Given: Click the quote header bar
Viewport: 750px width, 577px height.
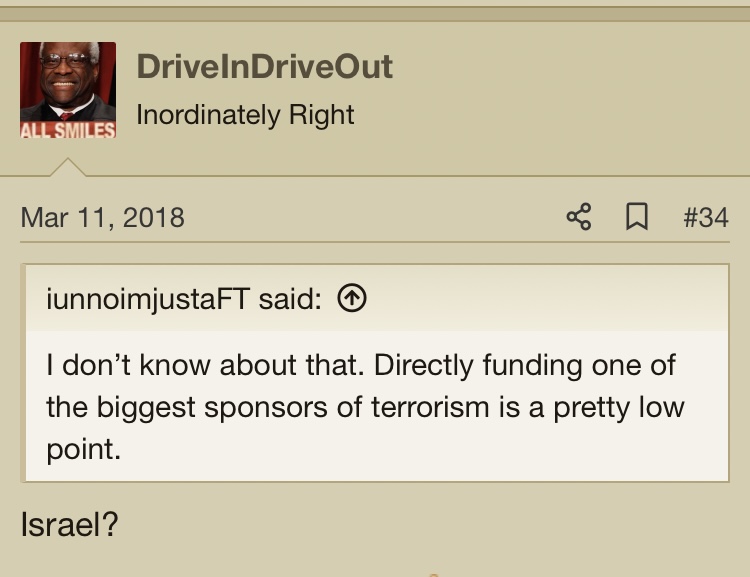Looking at the screenshot, I should click(377, 298).
